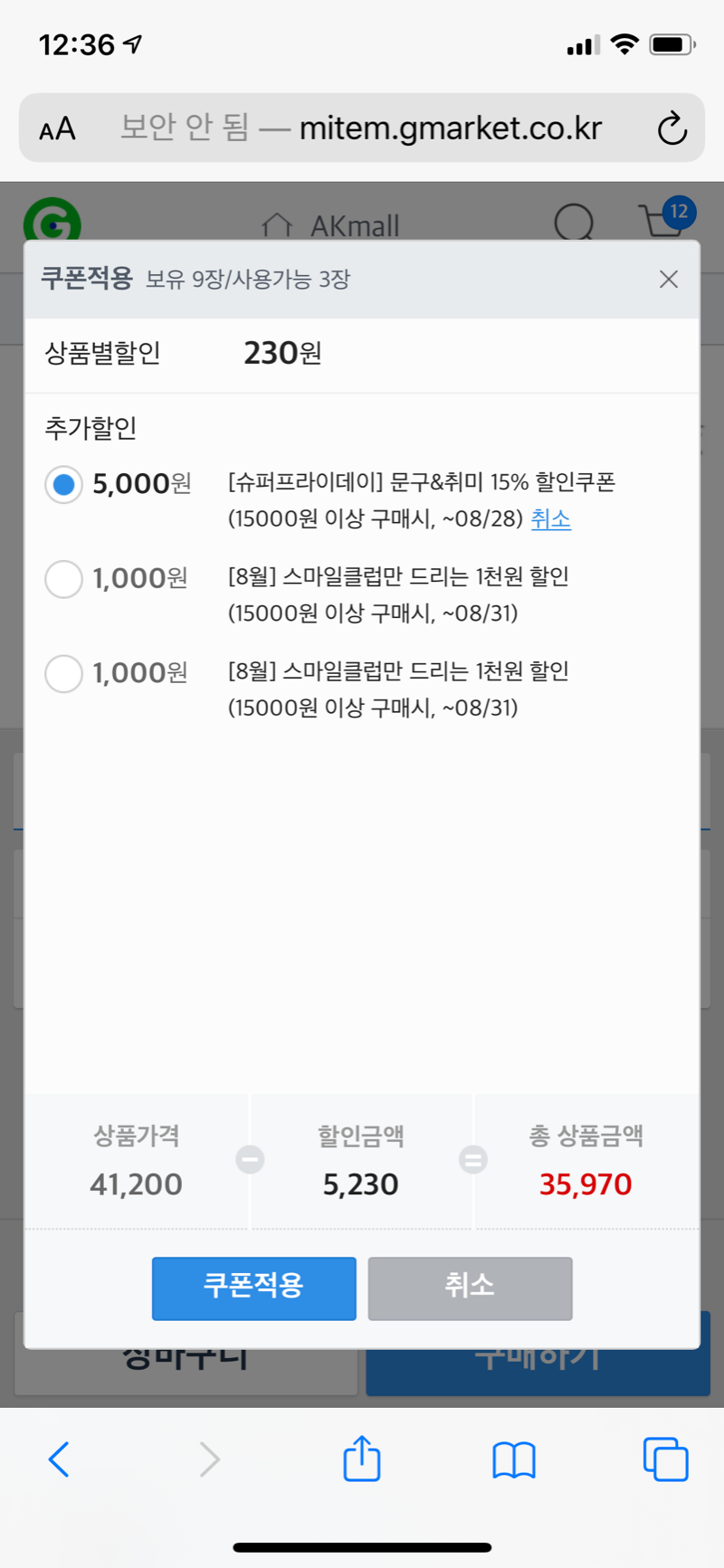Apply coupon with blue 쿠폰적용 button

point(253,1288)
